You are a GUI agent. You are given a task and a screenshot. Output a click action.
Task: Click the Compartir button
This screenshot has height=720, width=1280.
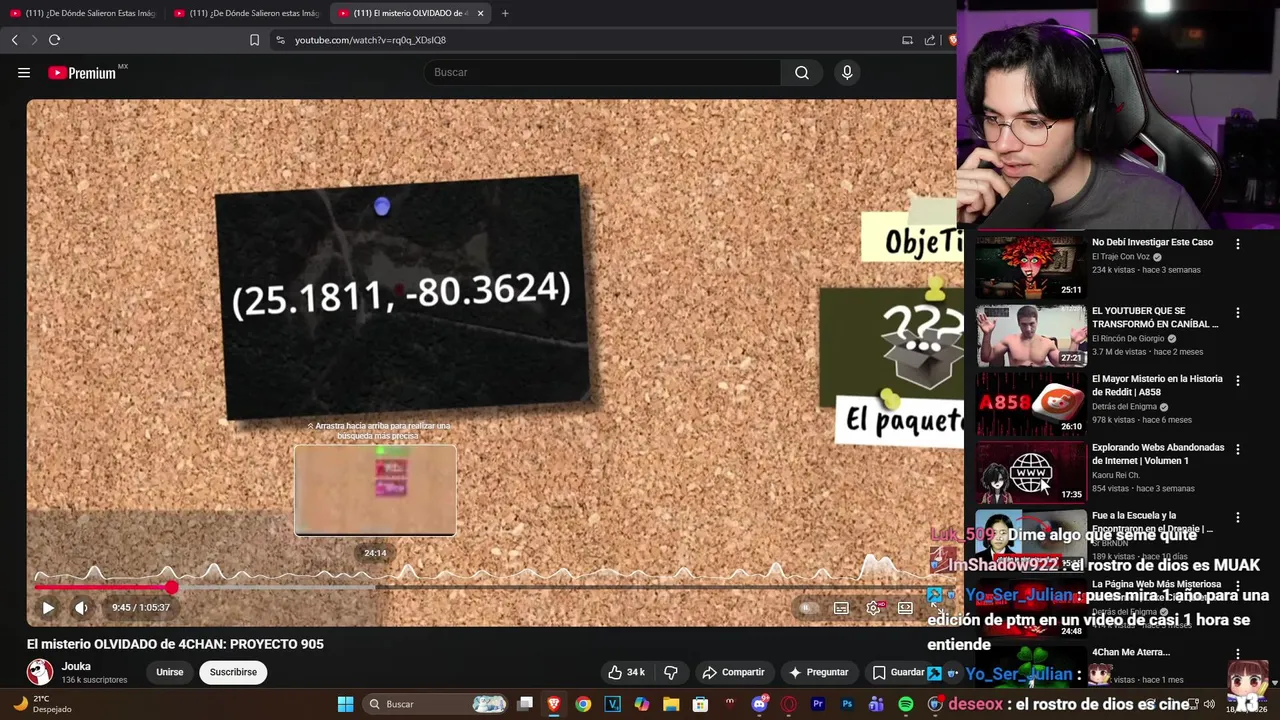tap(733, 672)
